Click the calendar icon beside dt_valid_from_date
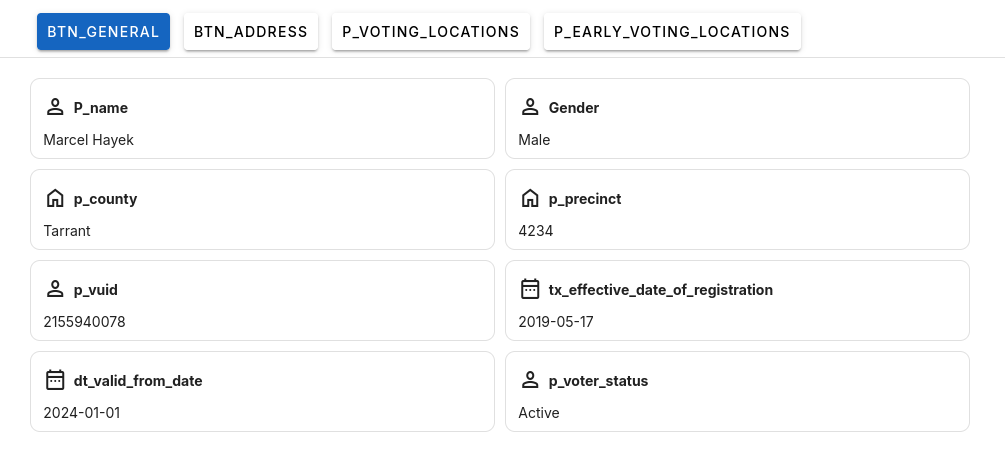The width and height of the screenshot is (1005, 465). tap(56, 380)
